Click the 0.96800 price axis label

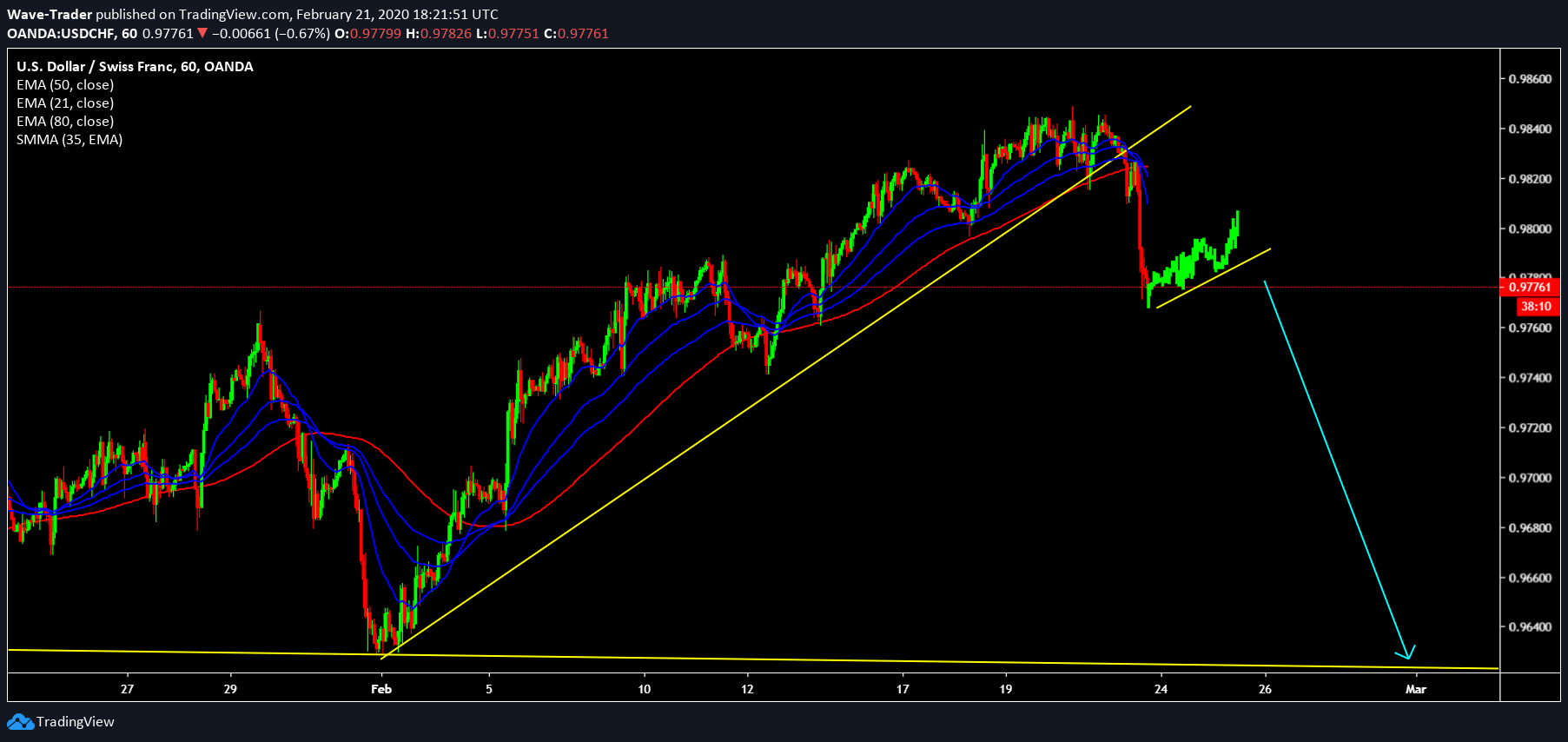(x=1530, y=527)
